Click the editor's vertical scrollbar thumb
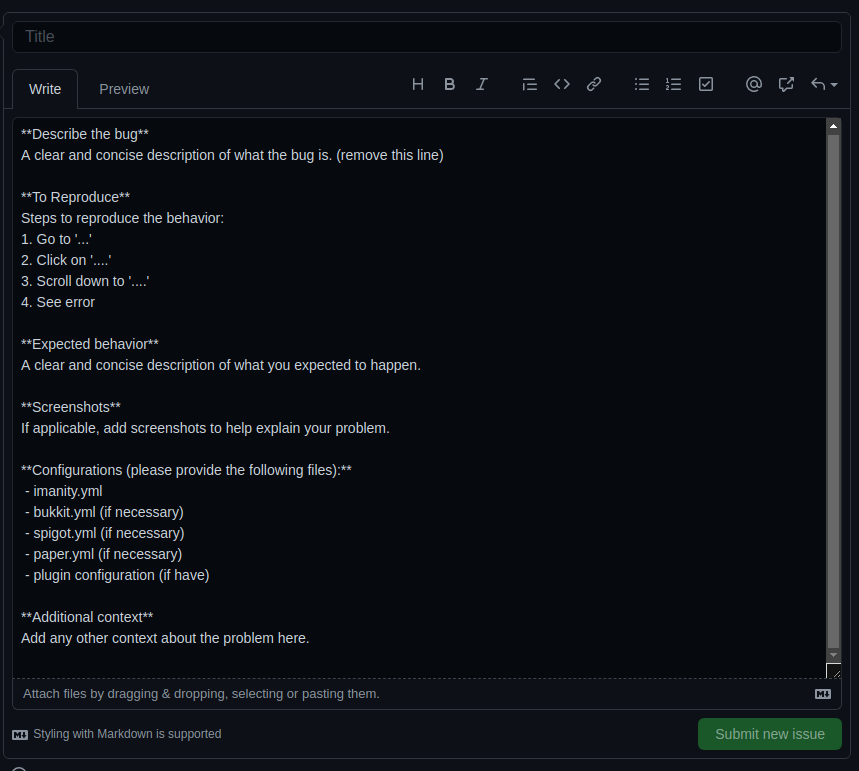Screen dimensions: 859x771 pos(833,391)
